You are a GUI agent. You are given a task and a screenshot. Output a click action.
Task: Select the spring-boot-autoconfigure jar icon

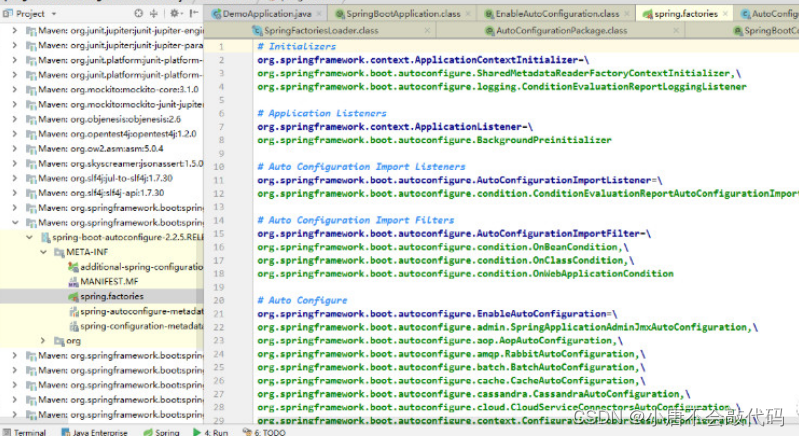(45, 237)
